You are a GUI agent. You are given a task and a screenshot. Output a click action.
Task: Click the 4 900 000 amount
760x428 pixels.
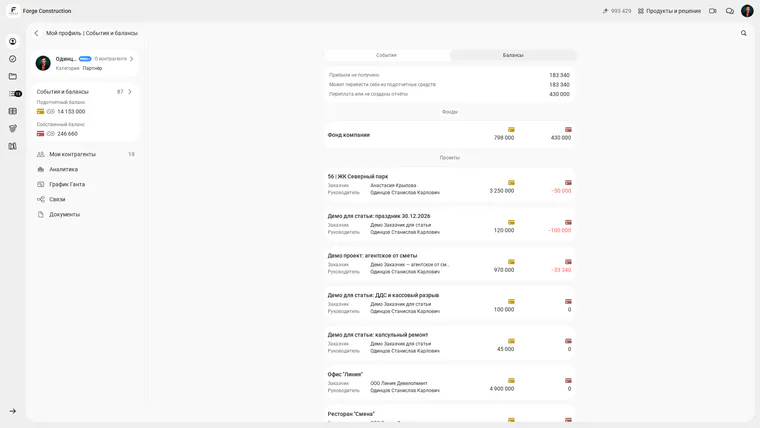pos(502,389)
